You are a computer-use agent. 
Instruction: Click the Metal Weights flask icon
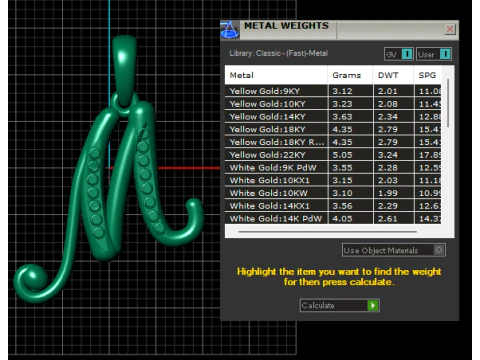[x=229, y=30]
